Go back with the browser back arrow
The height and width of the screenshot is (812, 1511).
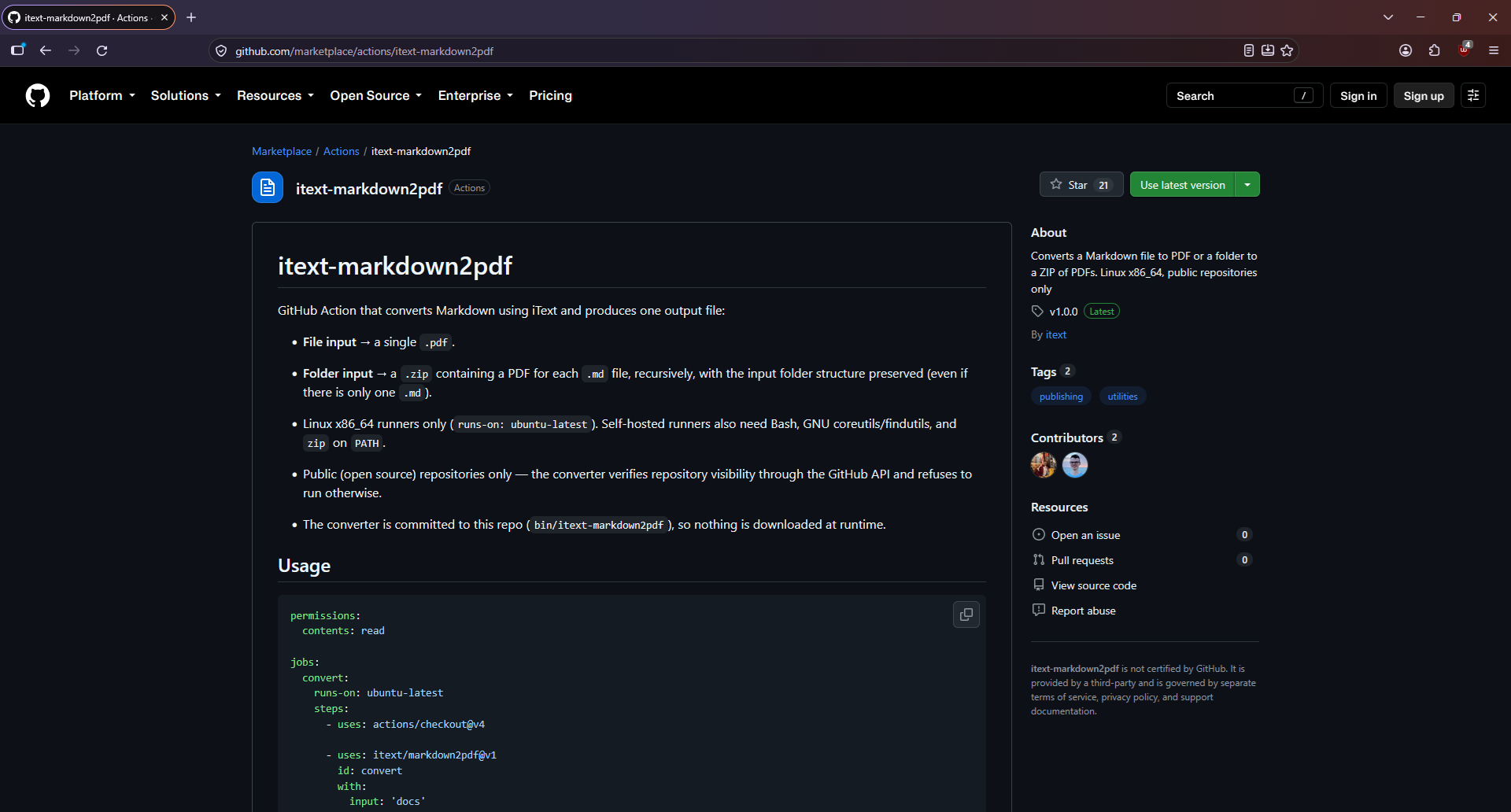(46, 50)
